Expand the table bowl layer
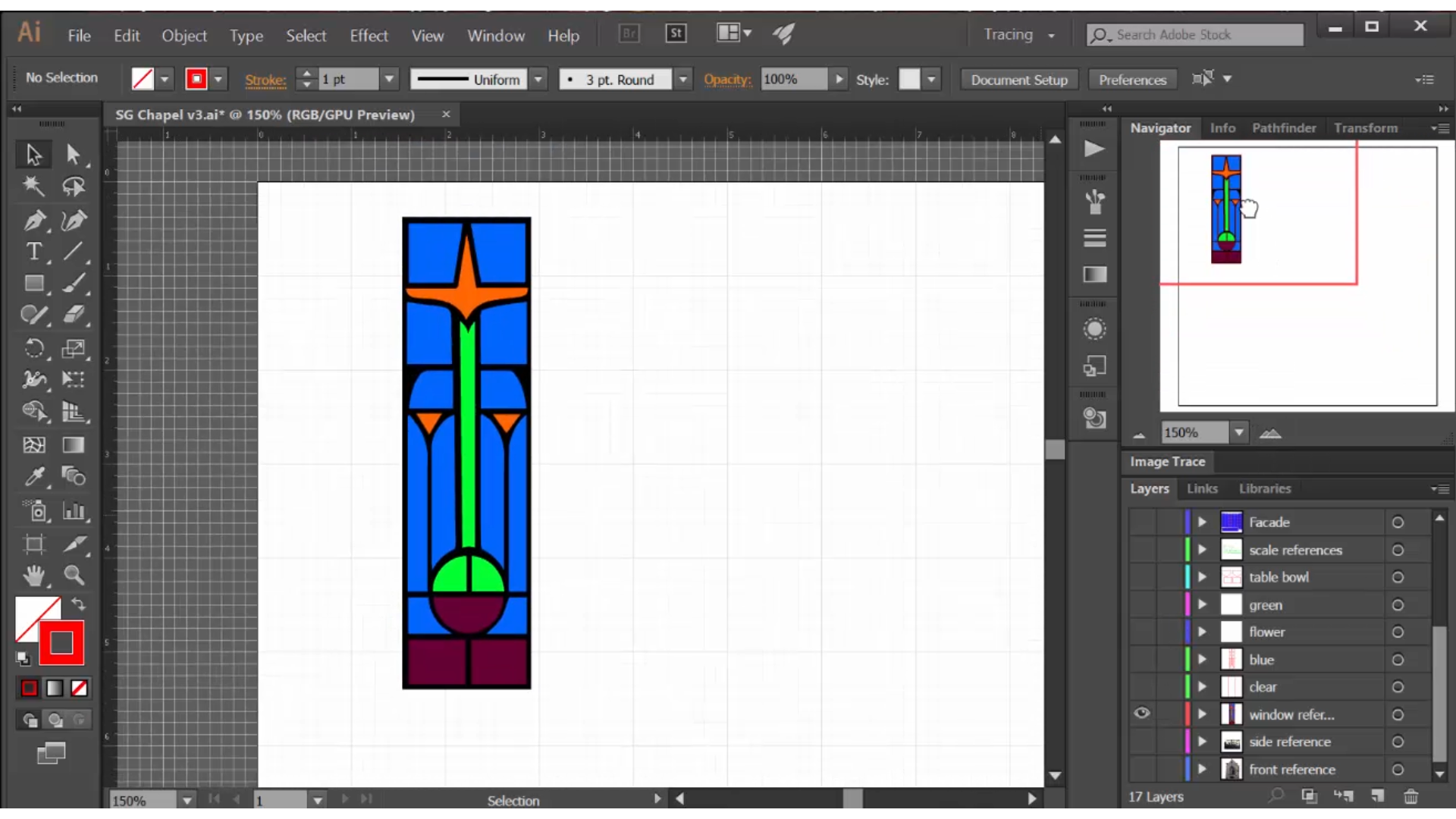 pos(1202,577)
